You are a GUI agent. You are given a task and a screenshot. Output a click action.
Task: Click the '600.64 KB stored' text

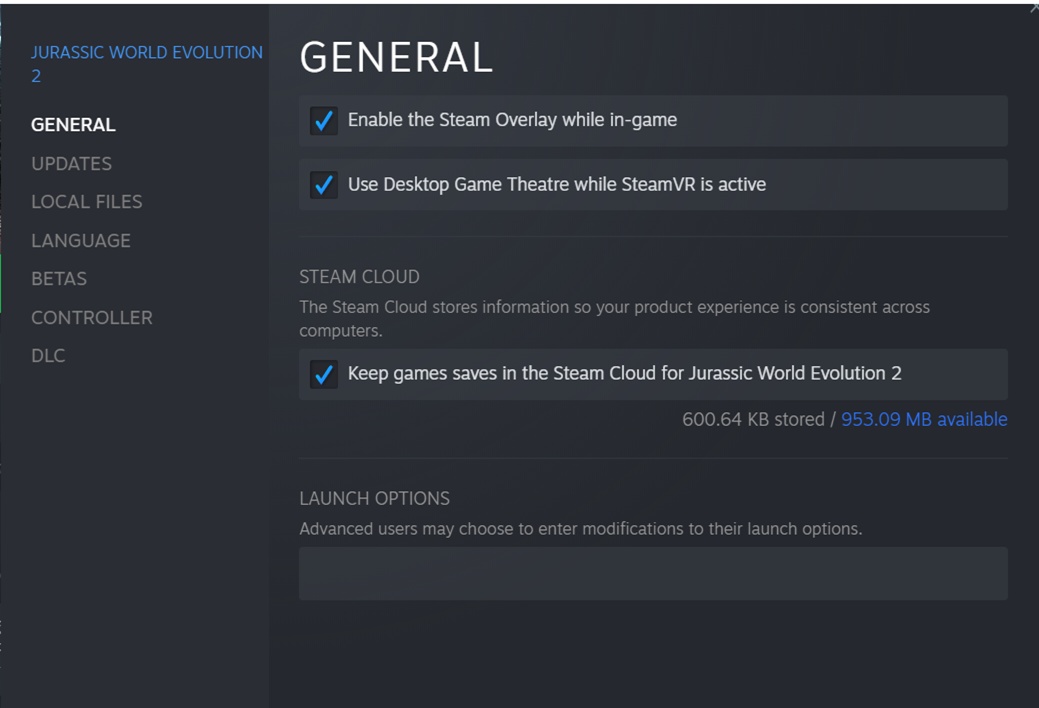point(752,420)
